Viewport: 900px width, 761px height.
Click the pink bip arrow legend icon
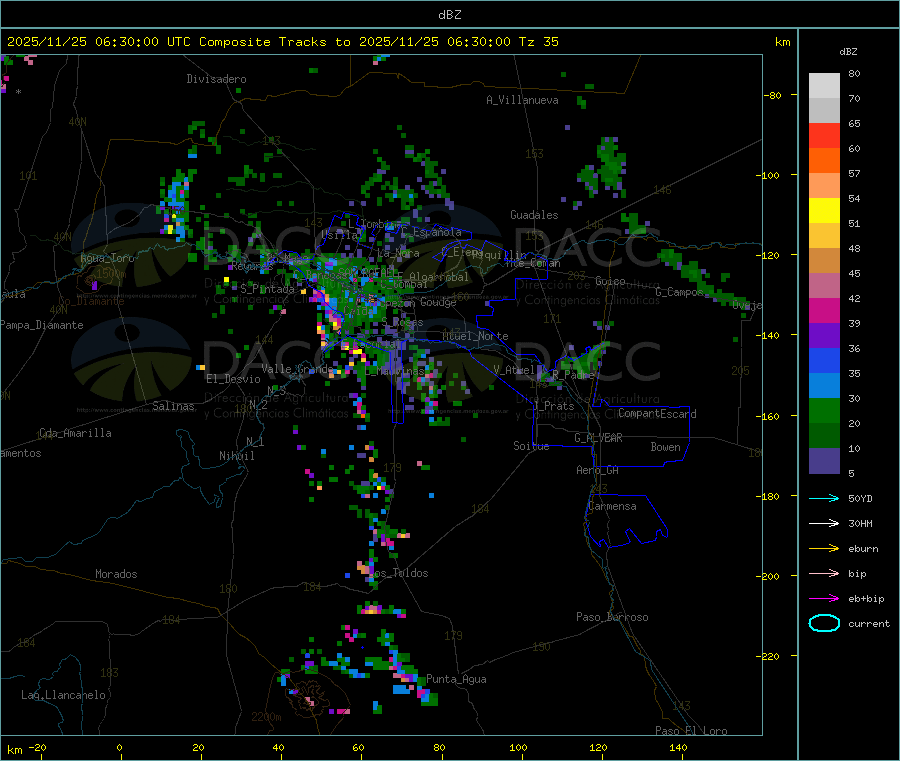tap(824, 573)
